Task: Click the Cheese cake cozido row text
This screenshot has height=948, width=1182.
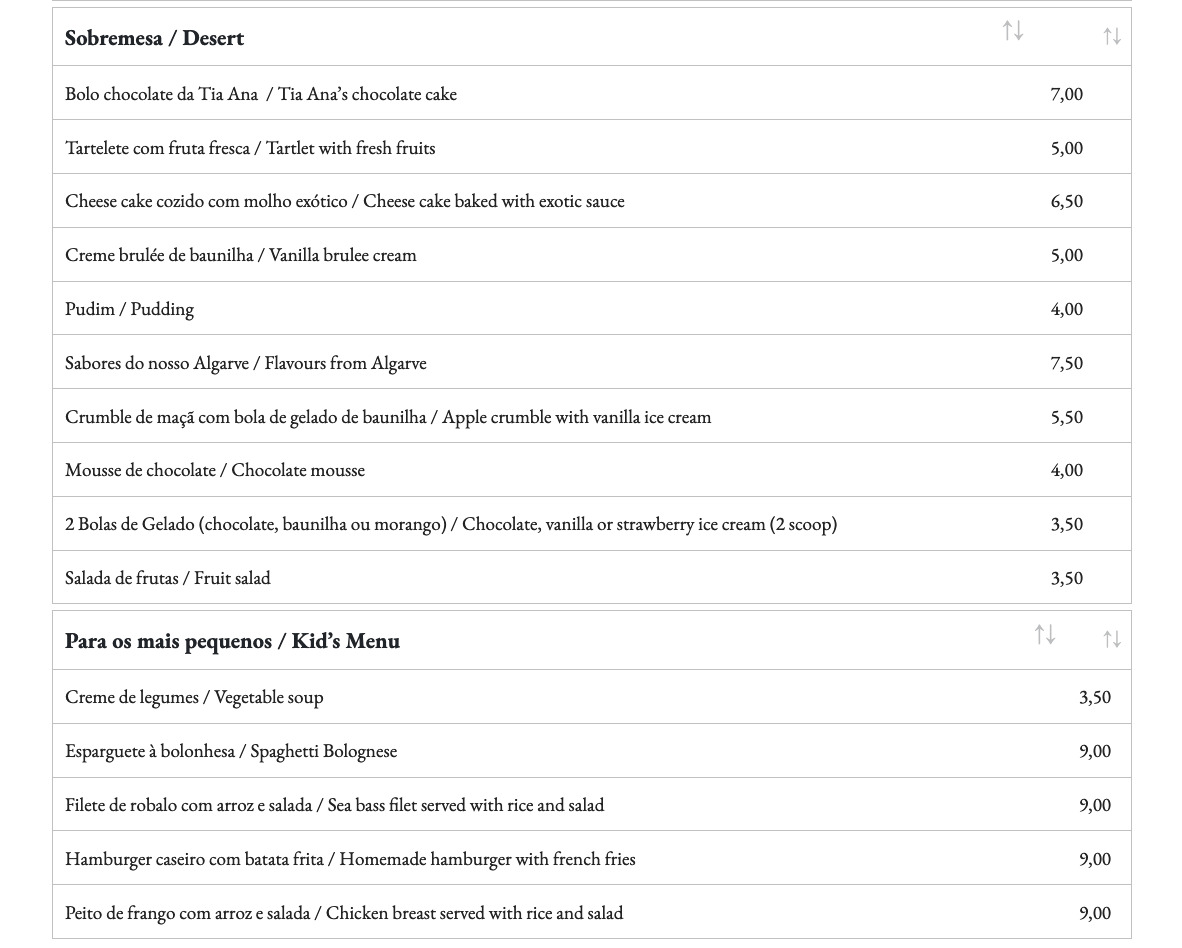Action: (x=344, y=201)
